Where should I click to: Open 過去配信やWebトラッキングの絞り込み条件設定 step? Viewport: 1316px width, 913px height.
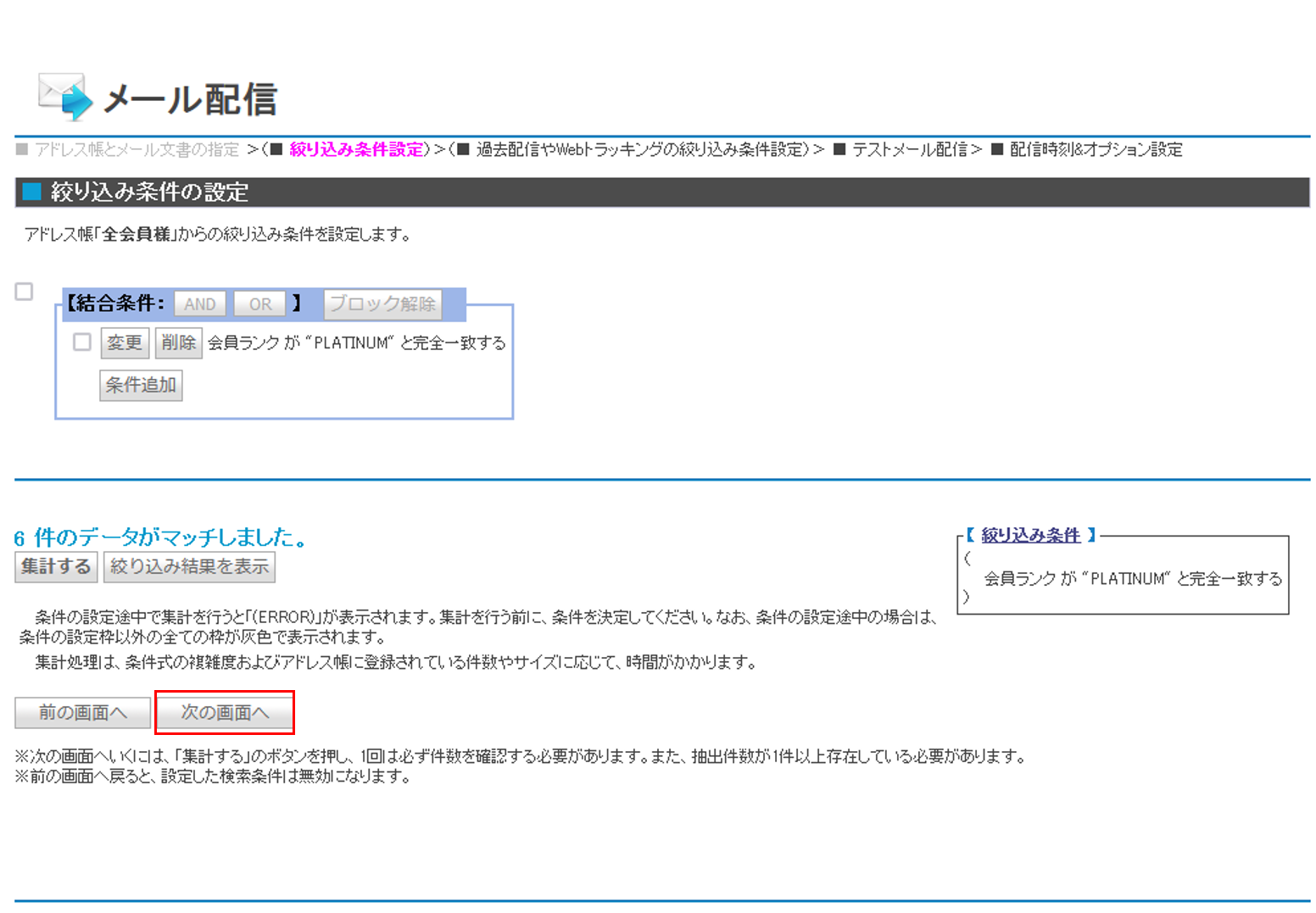pos(640,150)
